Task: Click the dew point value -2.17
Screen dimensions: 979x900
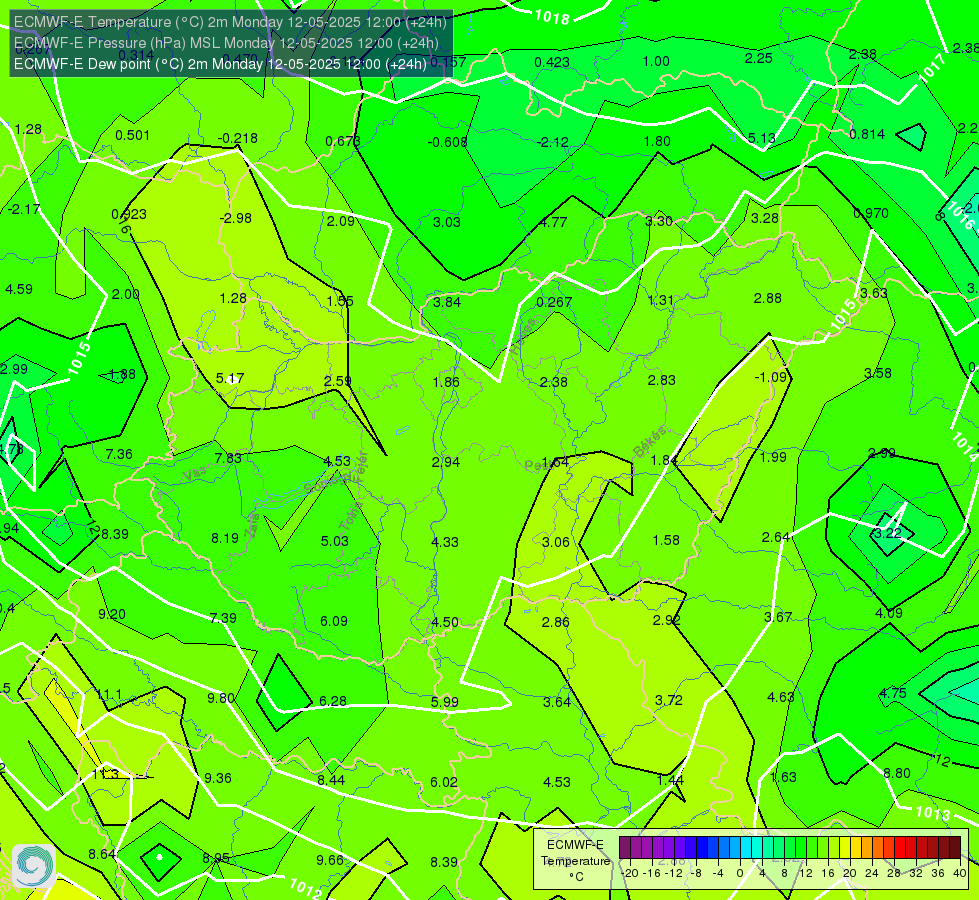Action: pyautogui.click(x=24, y=209)
